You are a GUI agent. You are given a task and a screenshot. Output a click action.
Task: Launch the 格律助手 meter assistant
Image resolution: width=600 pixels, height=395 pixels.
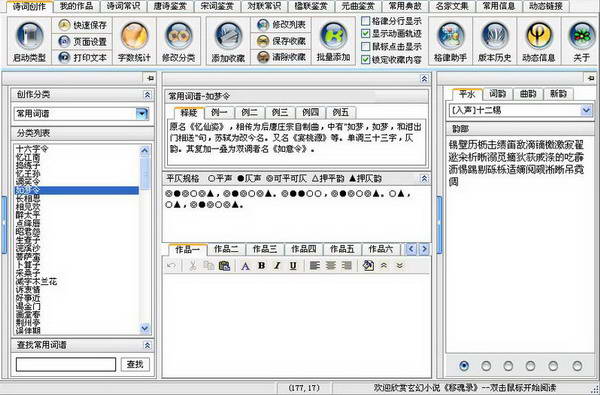pos(450,41)
